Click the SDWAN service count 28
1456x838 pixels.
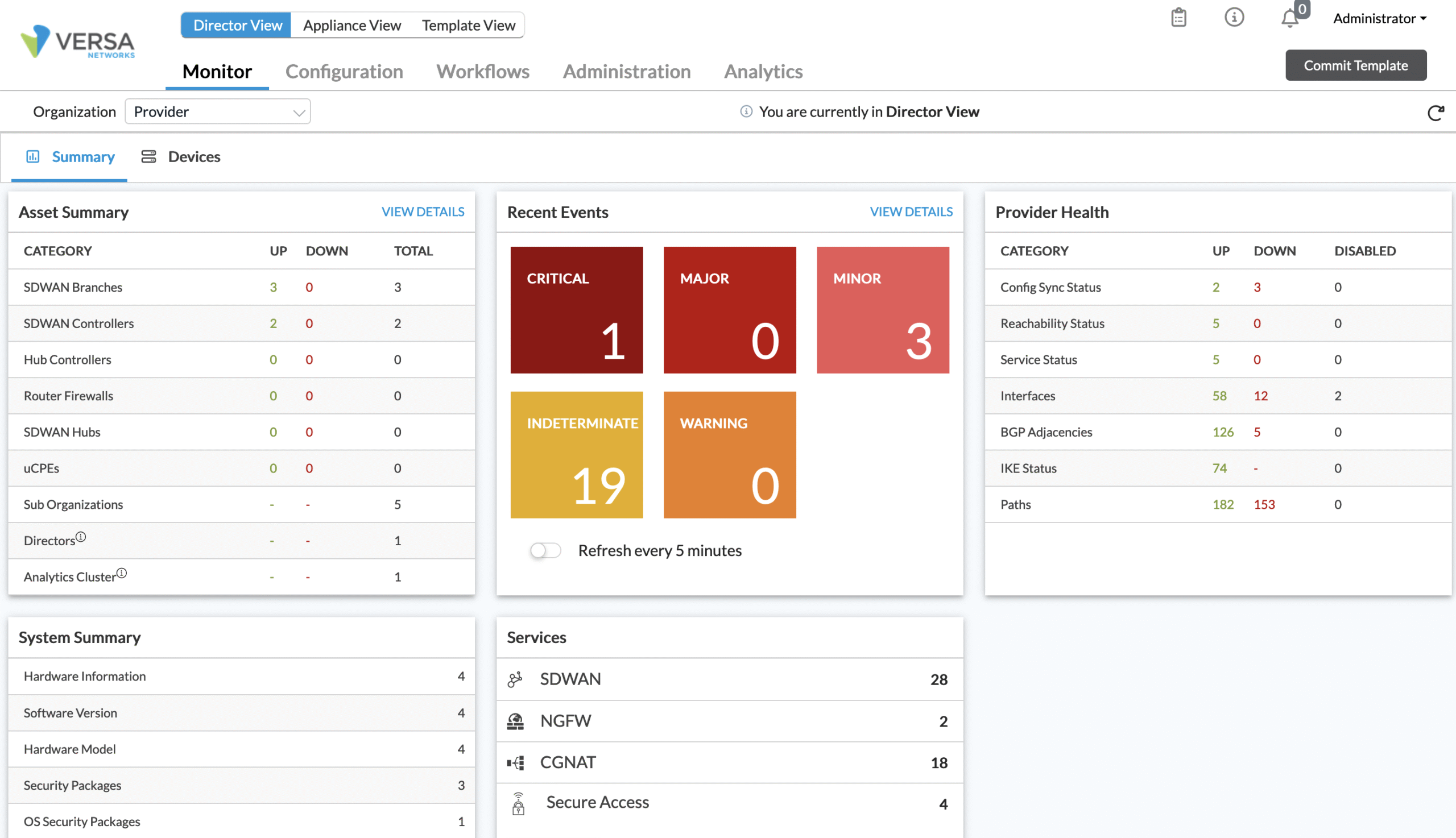[x=938, y=680]
